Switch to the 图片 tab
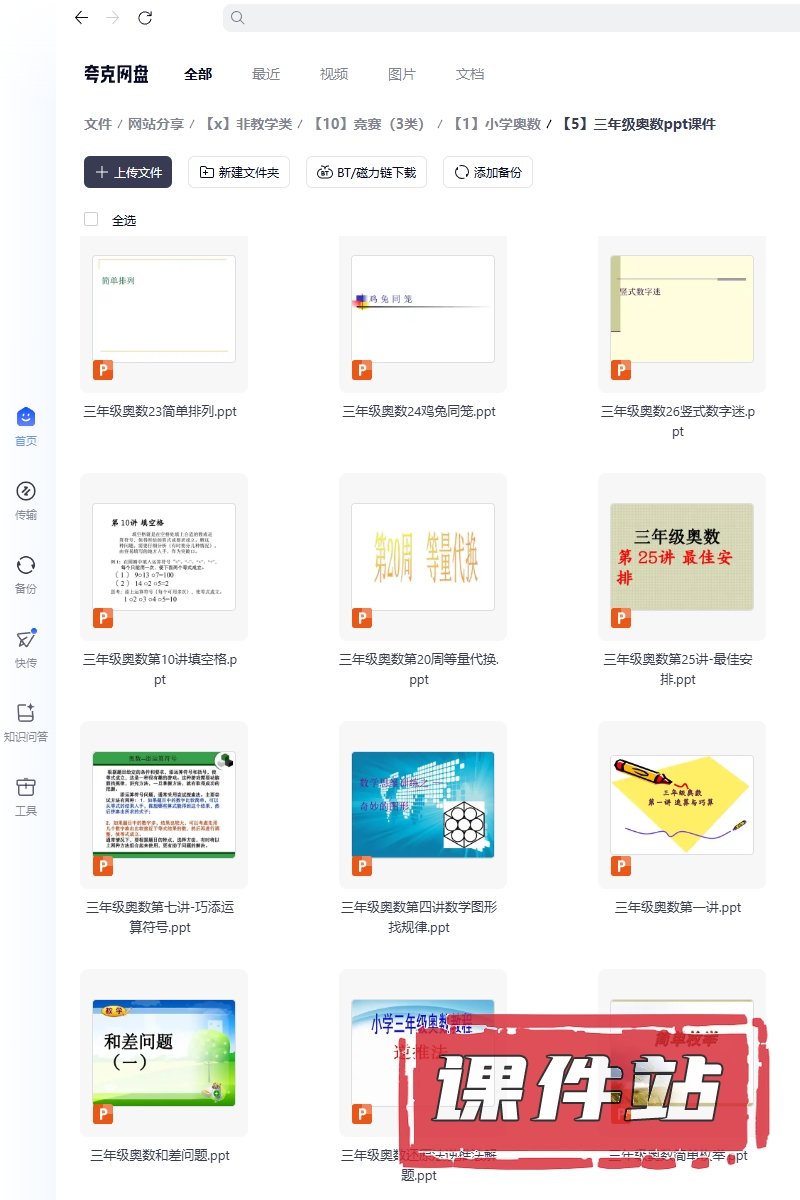Image resolution: width=800 pixels, height=1200 pixels. click(402, 74)
